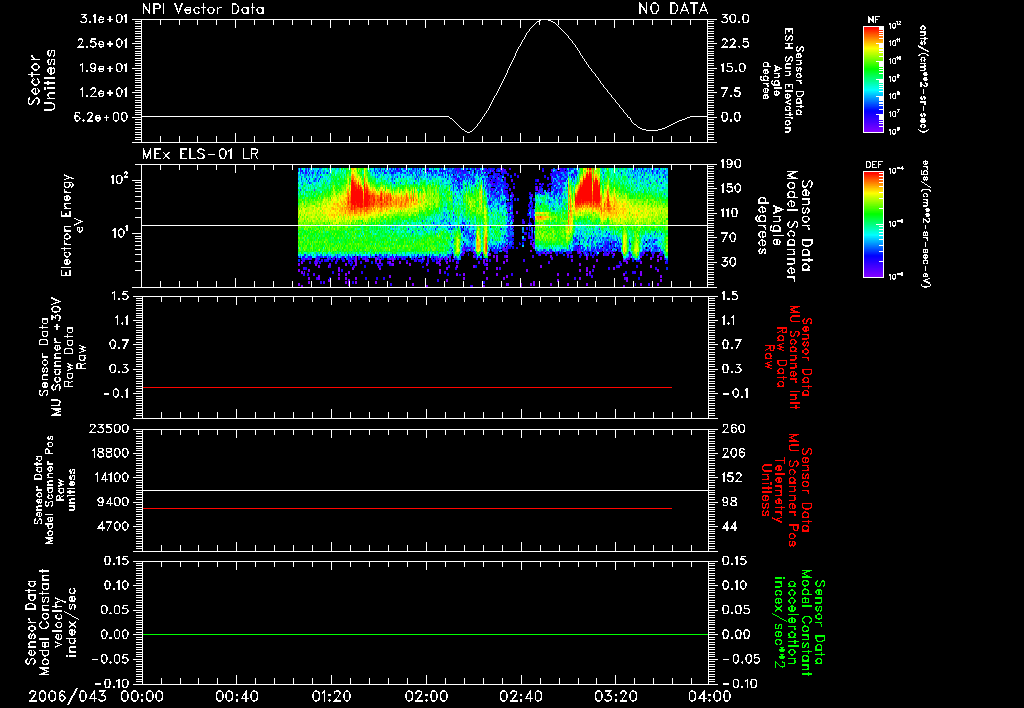Click the "ergs/(cm**2-sr-sec-eV)" colorbar unit label
Screen dimensions: 1024x708
click(927, 223)
